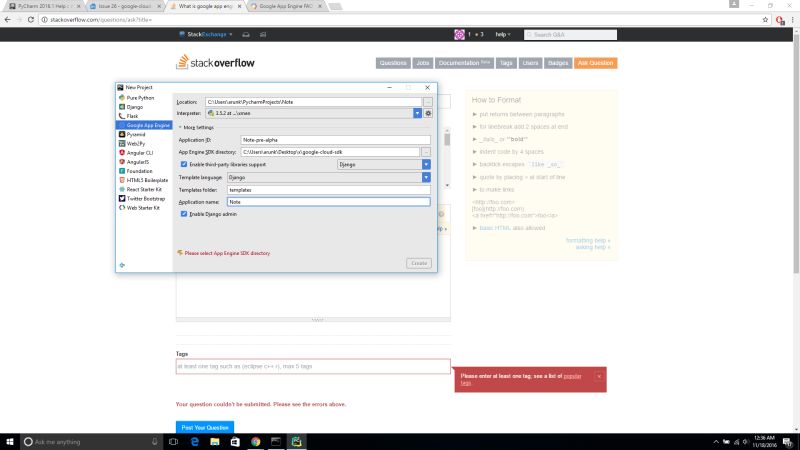This screenshot has width=800, height=450.
Task: Switch to PyCharm Help browser tab
Action: [45, 6]
